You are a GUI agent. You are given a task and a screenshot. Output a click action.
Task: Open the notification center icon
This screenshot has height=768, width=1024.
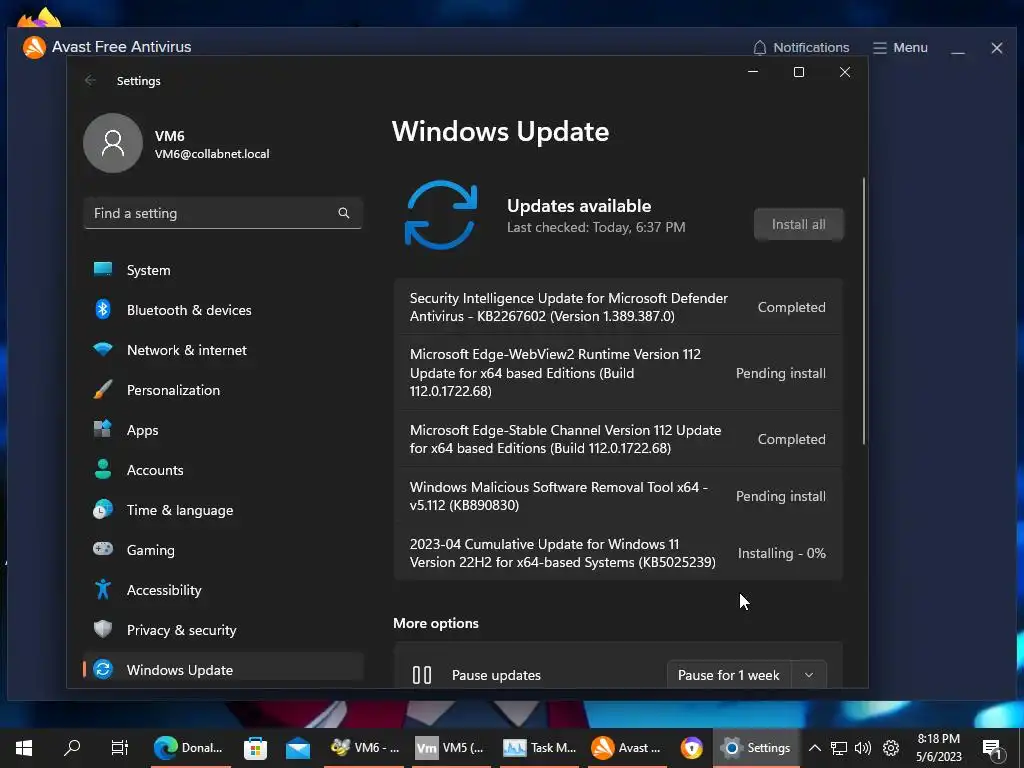pos(992,749)
